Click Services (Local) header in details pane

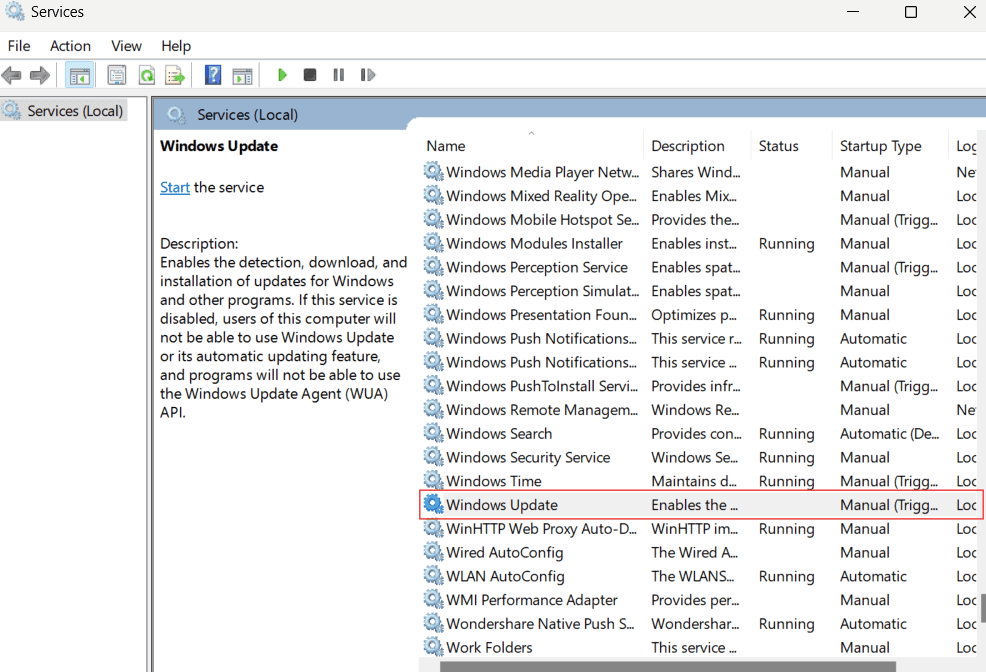click(x=247, y=115)
